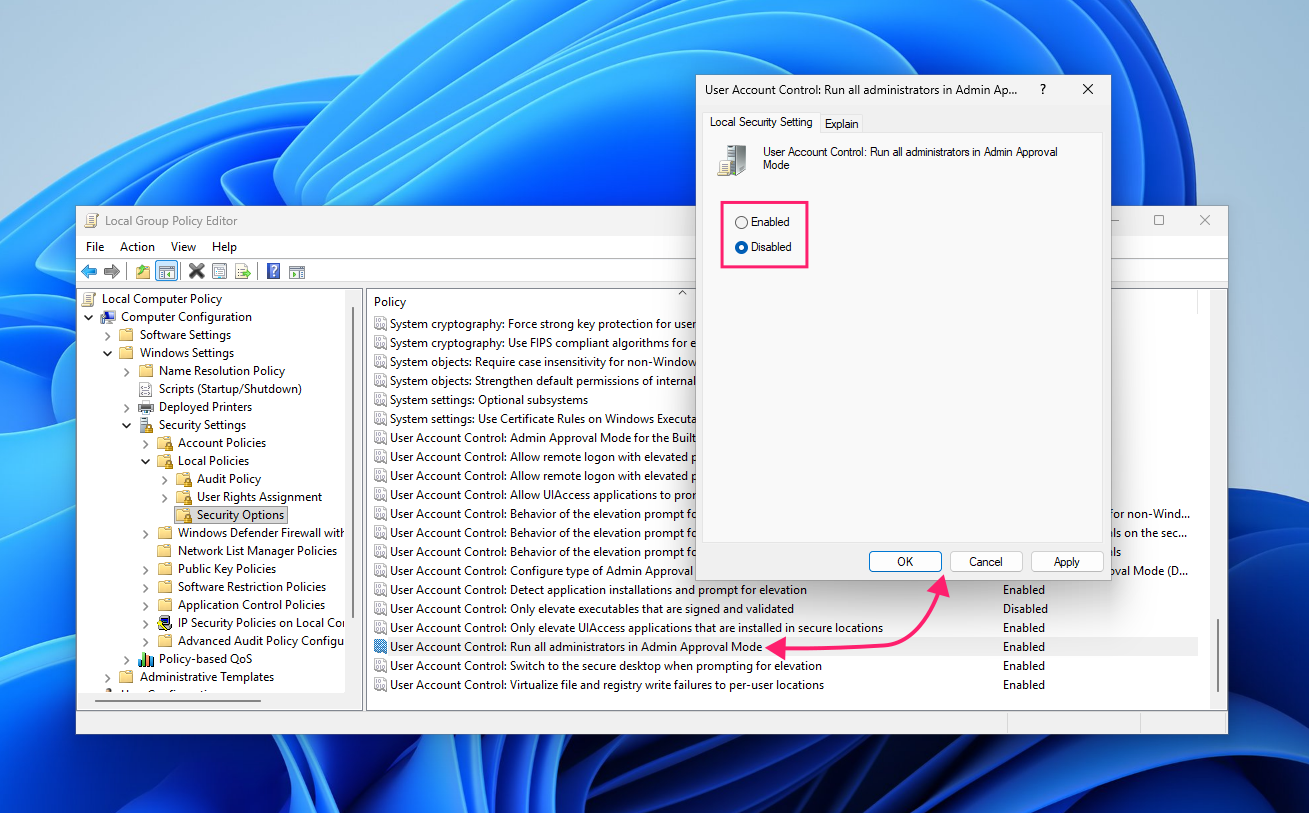
Task: Click the blue Back arrow in toolbar
Action: [89, 271]
